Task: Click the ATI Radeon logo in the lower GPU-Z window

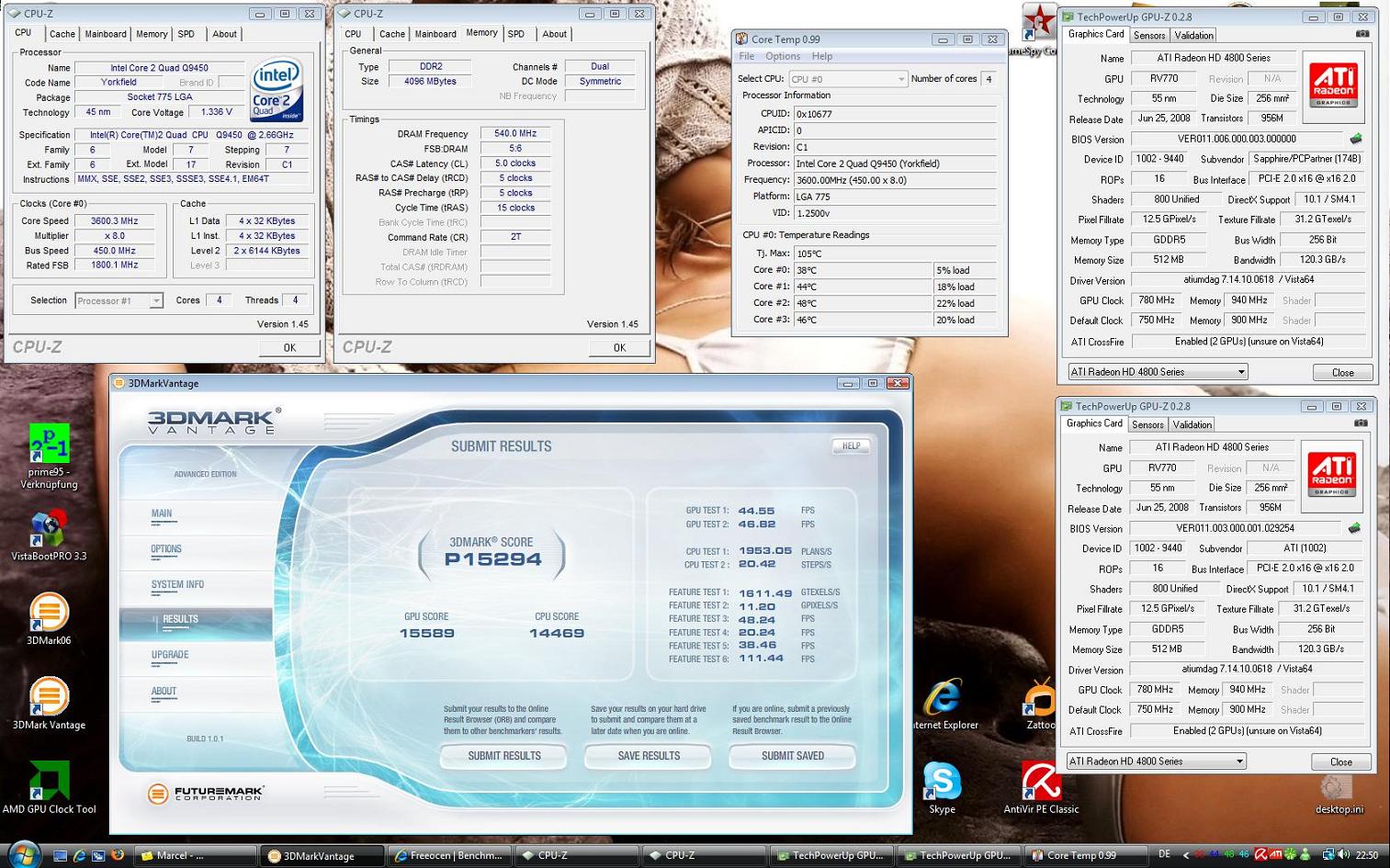Action: [x=1331, y=475]
